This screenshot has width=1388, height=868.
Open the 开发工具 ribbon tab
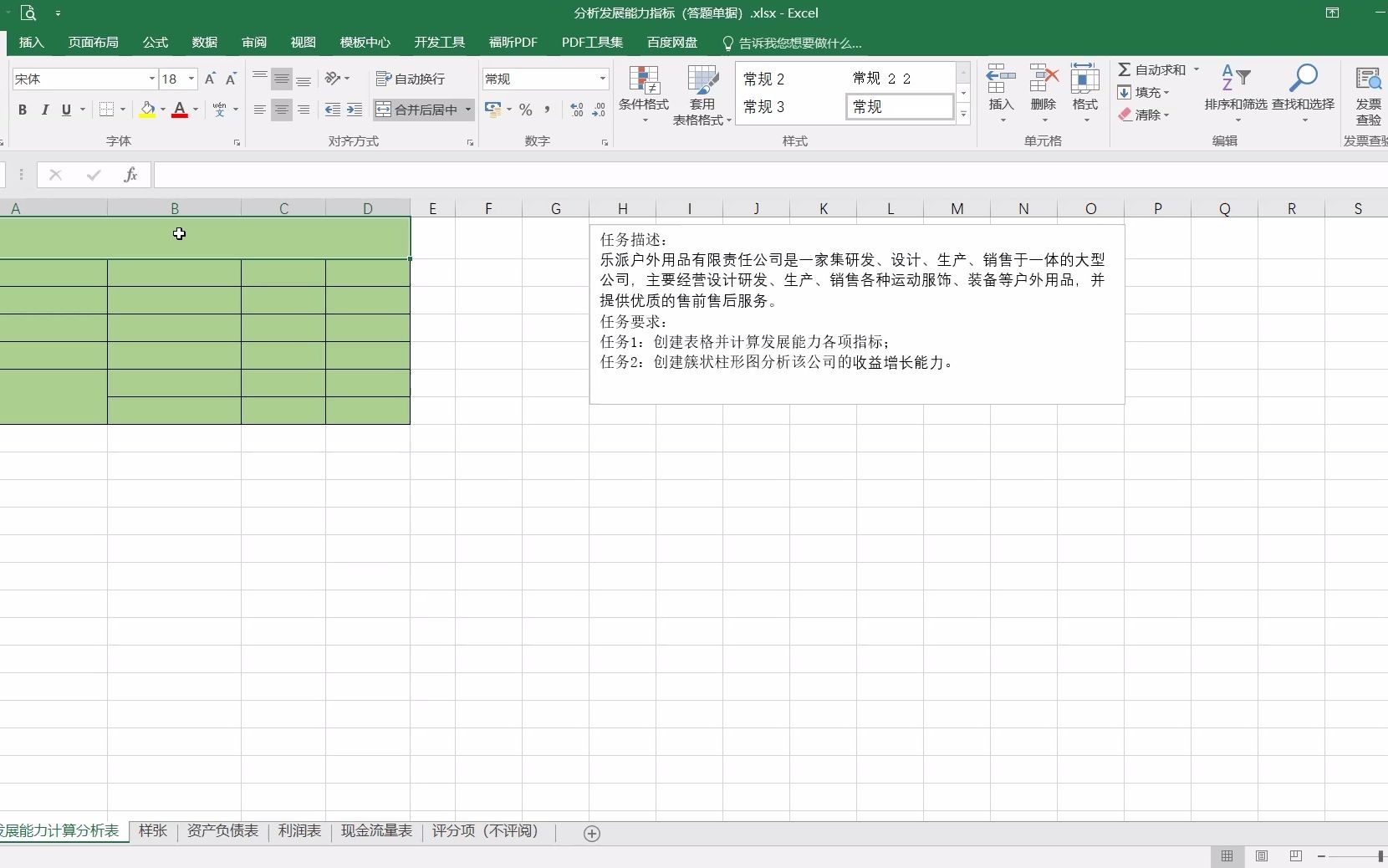pyautogui.click(x=440, y=43)
